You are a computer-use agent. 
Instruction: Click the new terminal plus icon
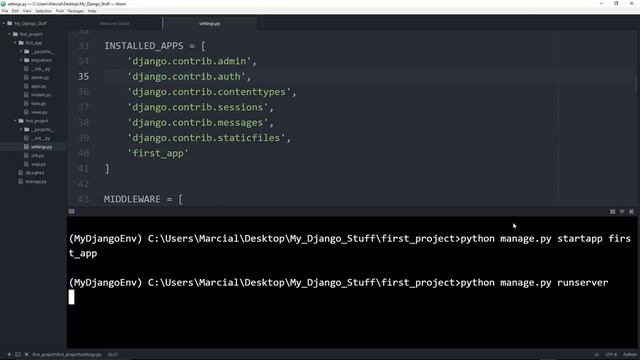9,354
